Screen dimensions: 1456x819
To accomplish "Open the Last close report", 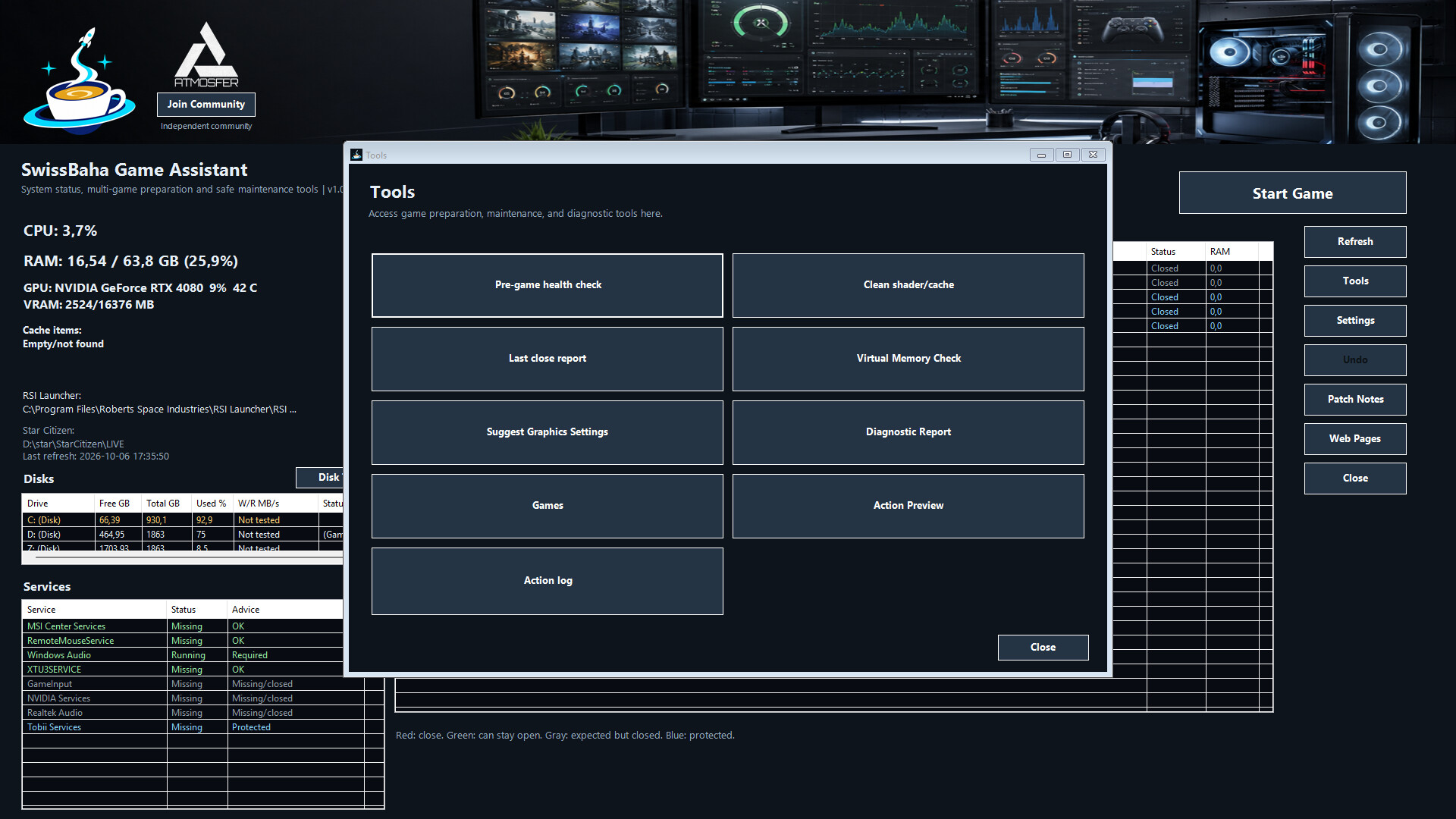I will [x=548, y=359].
